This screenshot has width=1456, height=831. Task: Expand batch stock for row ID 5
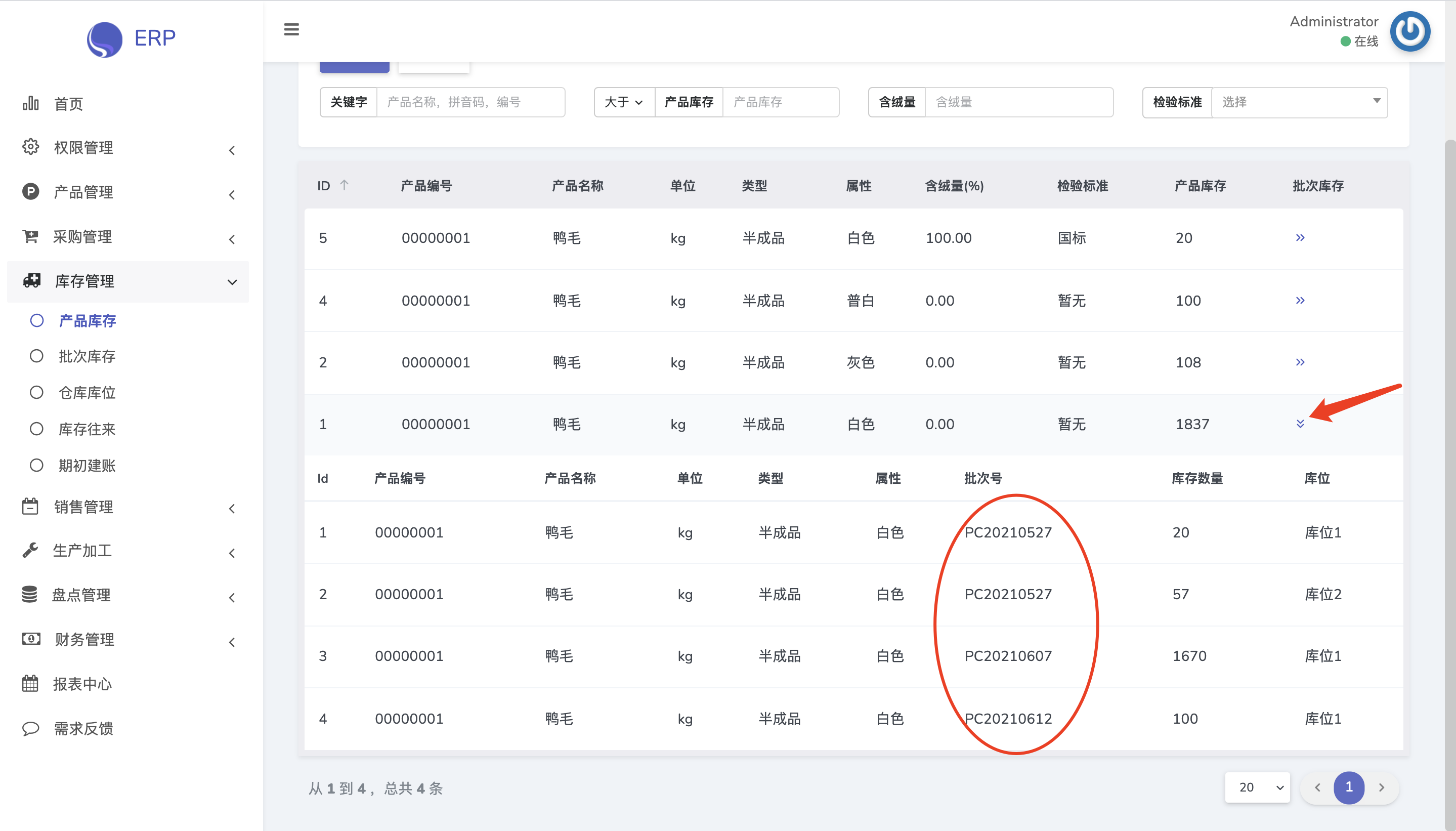pyautogui.click(x=1300, y=237)
